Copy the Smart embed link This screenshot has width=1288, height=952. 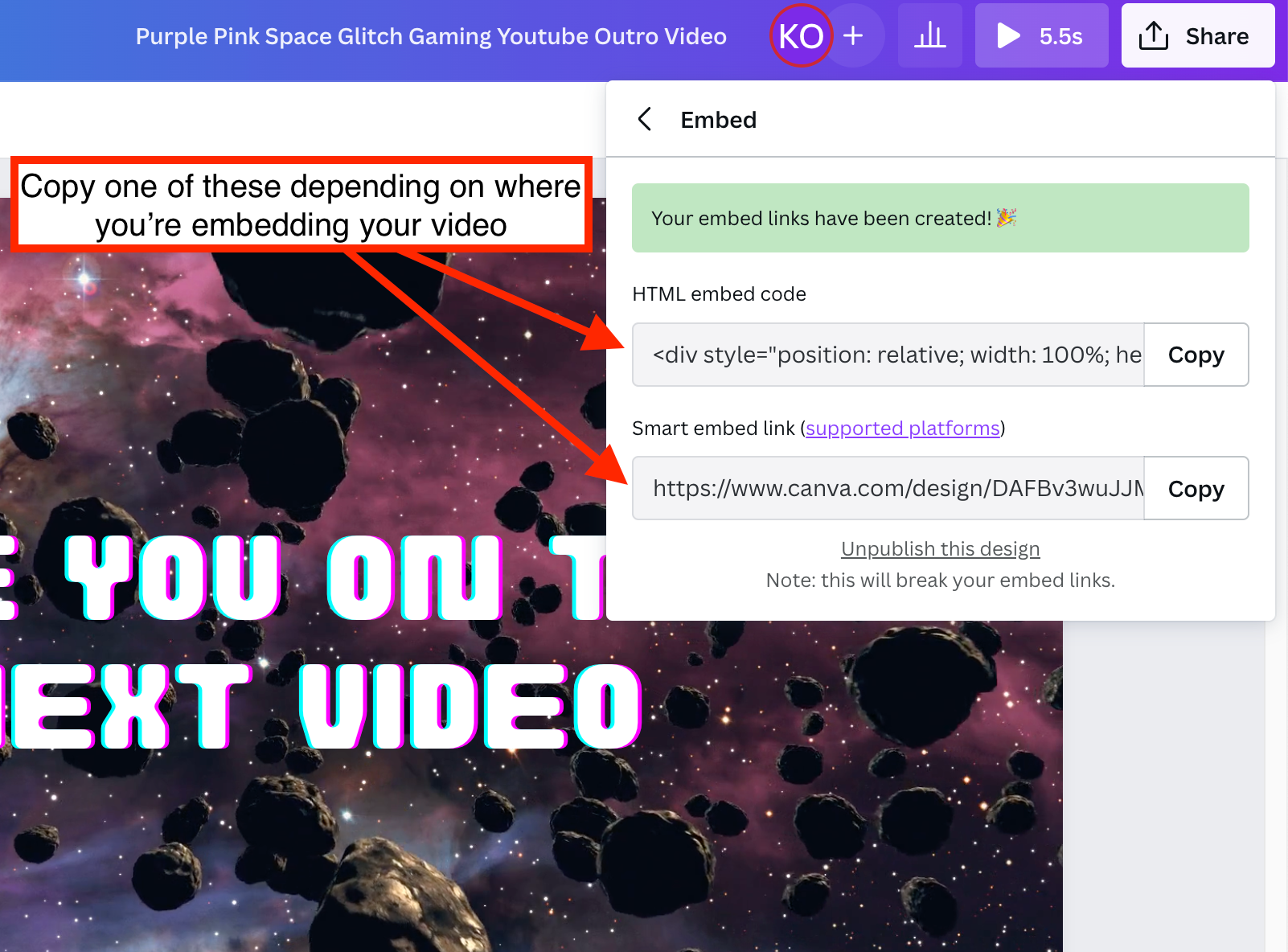[1196, 489]
